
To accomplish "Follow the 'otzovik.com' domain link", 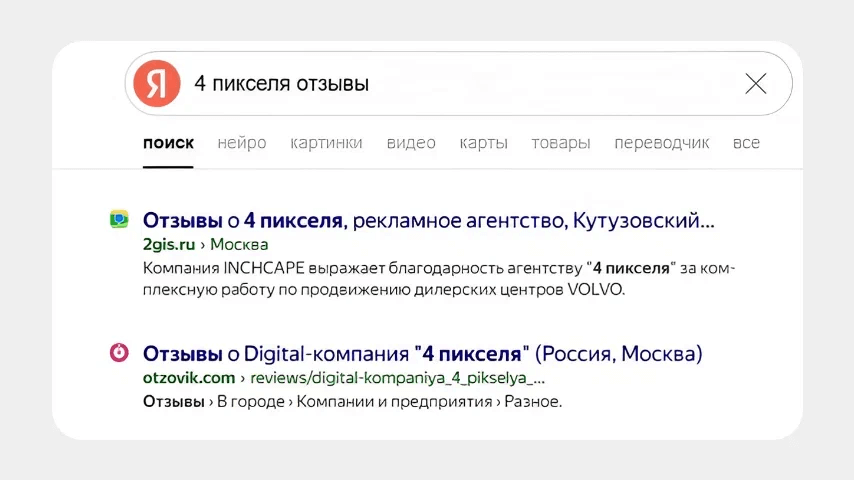I will pos(189,378).
